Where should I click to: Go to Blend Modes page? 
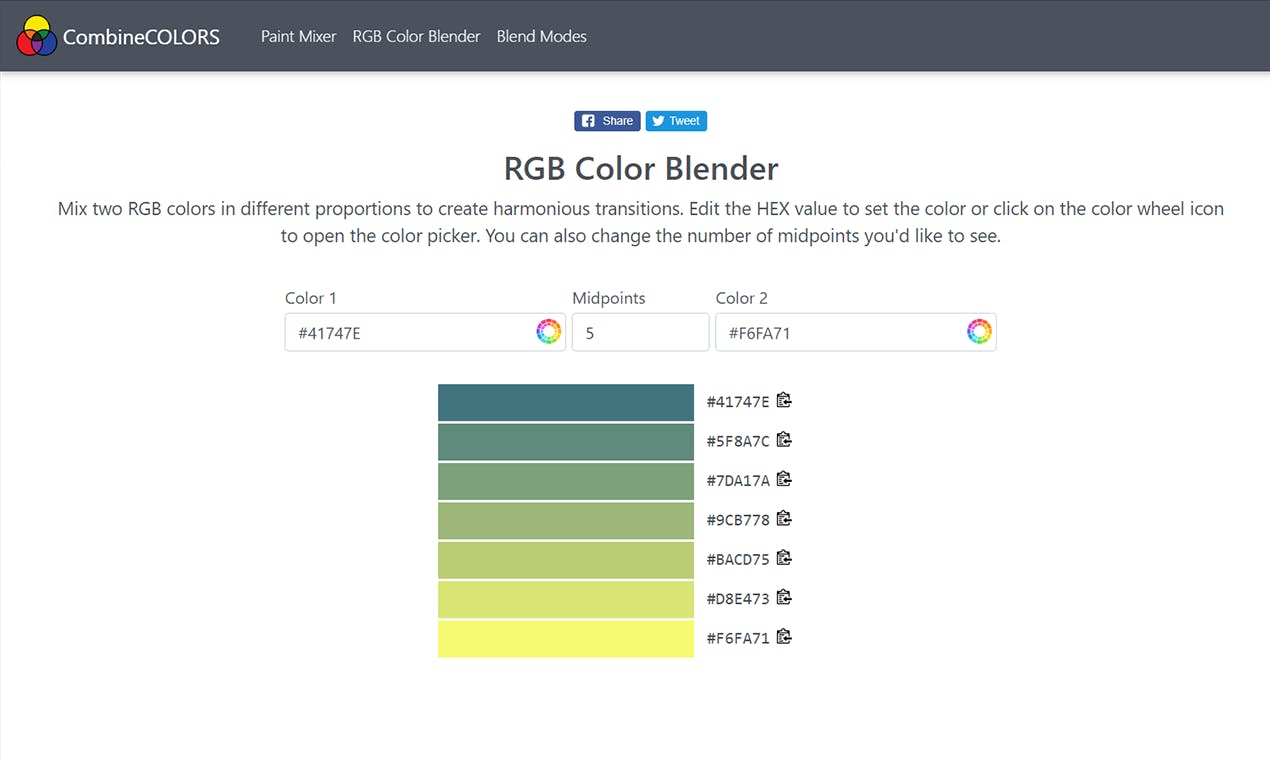541,36
